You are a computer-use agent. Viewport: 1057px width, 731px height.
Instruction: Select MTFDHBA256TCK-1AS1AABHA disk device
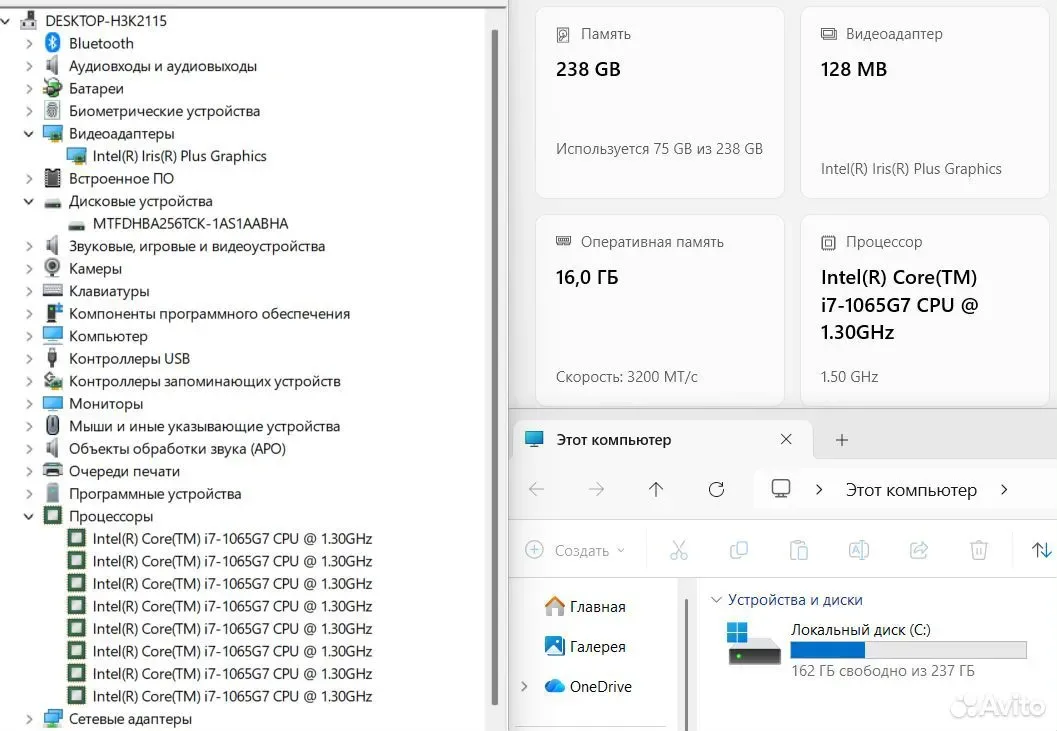coord(190,224)
